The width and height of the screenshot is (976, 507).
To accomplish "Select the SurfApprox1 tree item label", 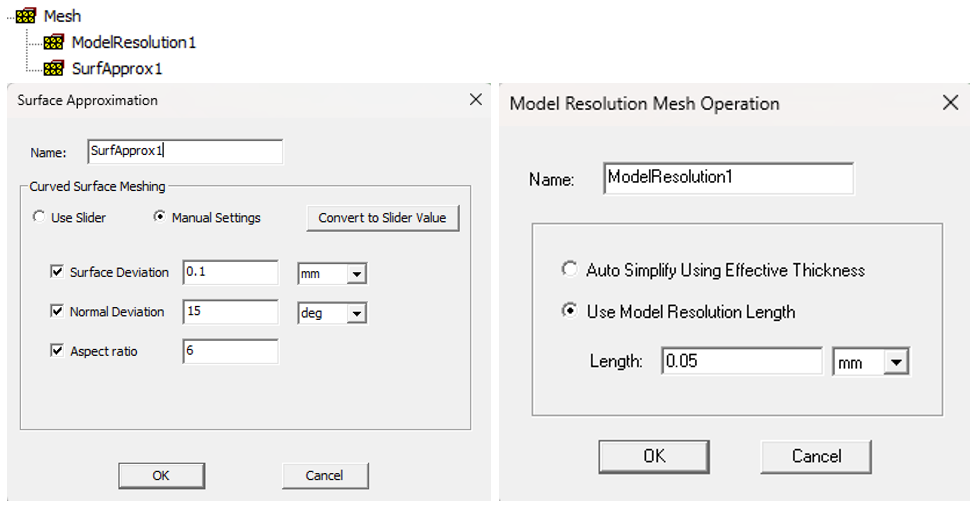I will [116, 69].
